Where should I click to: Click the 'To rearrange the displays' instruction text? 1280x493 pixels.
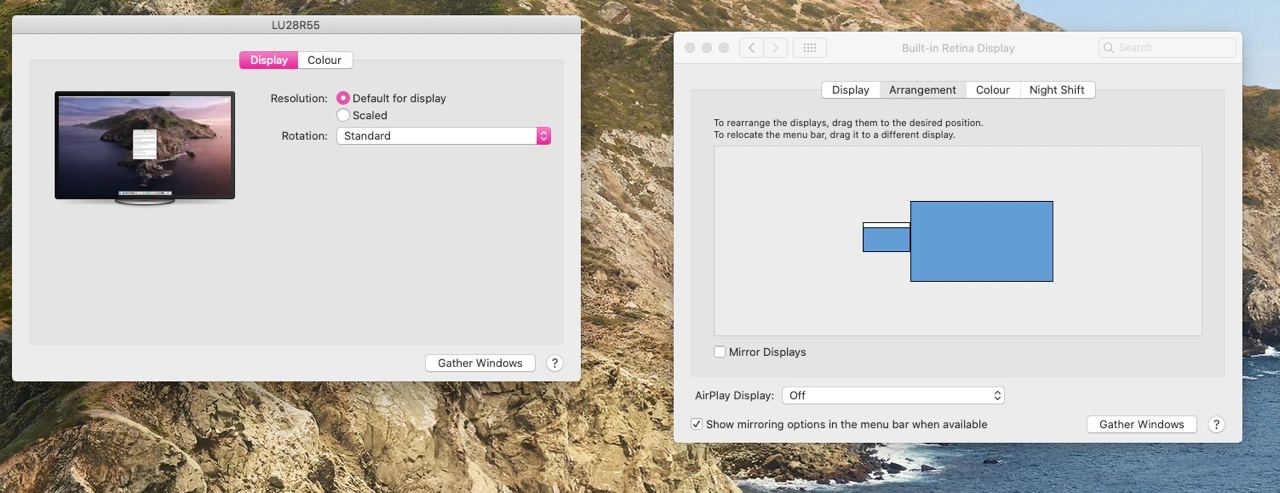coord(848,122)
